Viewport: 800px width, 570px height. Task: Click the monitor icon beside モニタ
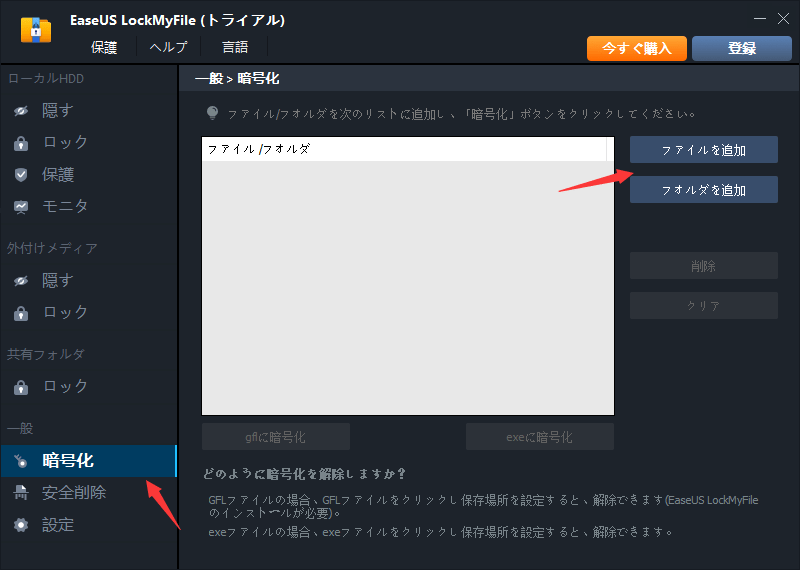(x=21, y=207)
